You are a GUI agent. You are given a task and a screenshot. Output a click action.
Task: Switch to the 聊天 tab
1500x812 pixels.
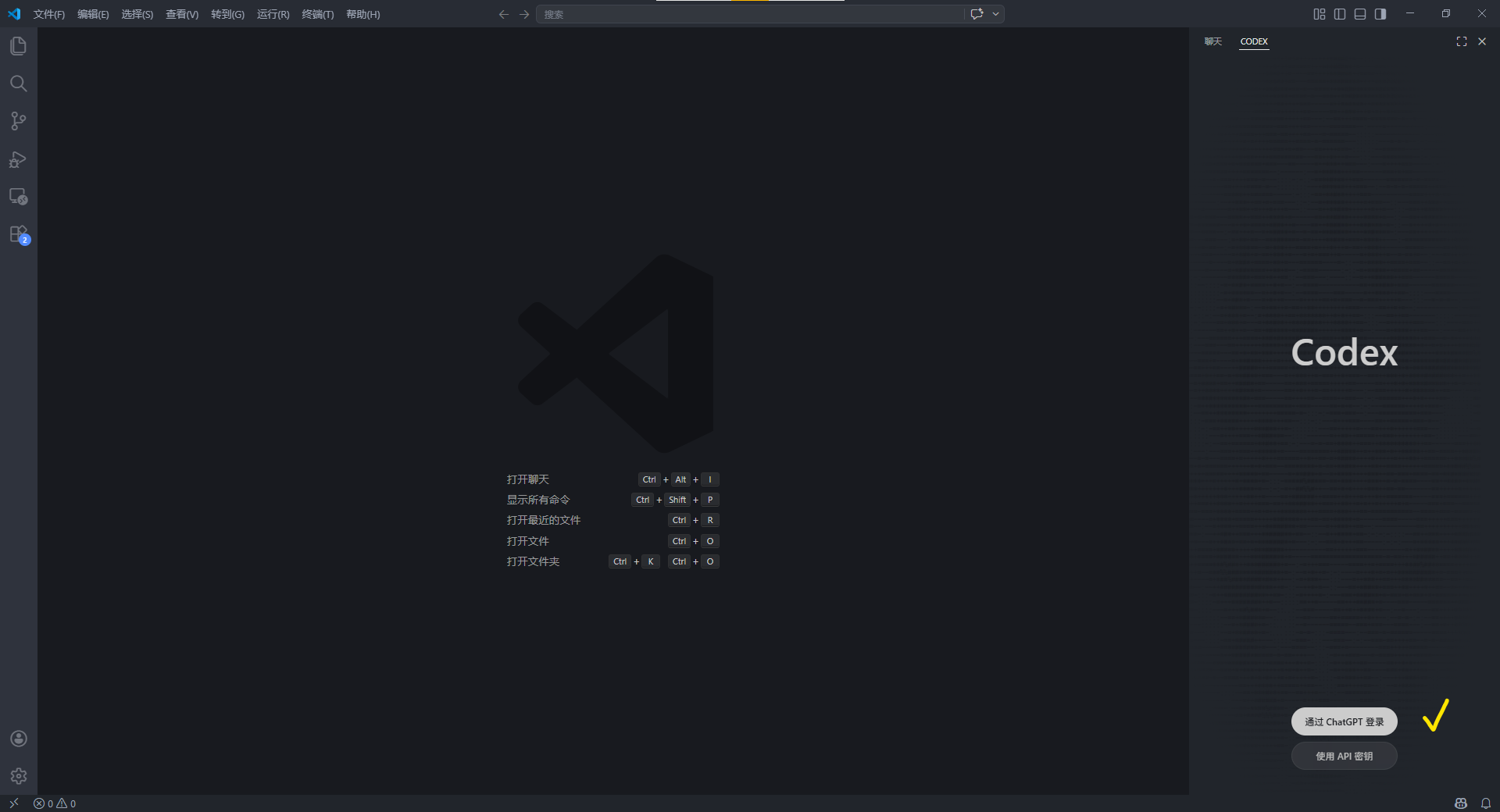pyautogui.click(x=1212, y=41)
